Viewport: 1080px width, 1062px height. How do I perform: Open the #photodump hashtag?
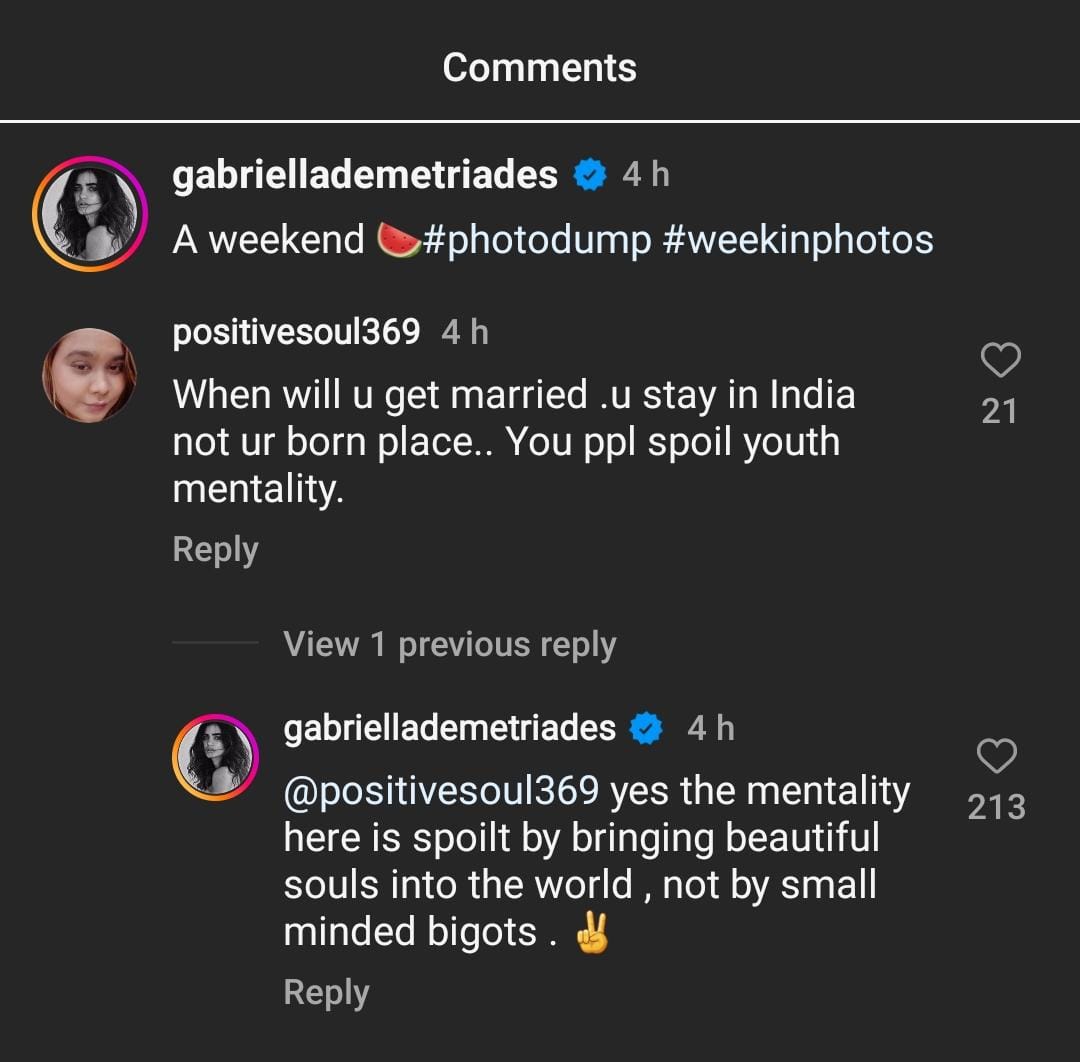(x=536, y=241)
